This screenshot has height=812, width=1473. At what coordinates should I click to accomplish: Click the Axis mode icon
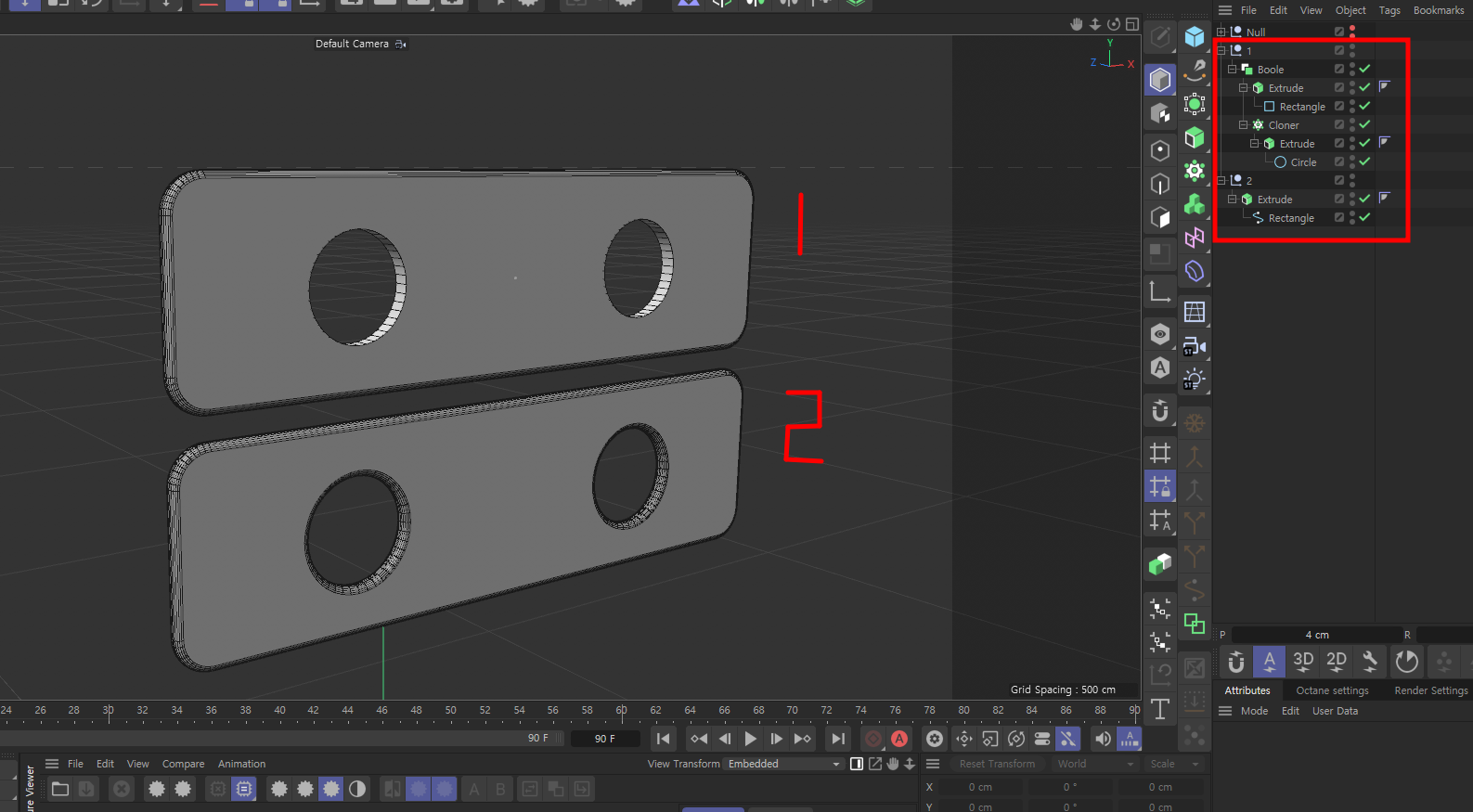[1160, 291]
